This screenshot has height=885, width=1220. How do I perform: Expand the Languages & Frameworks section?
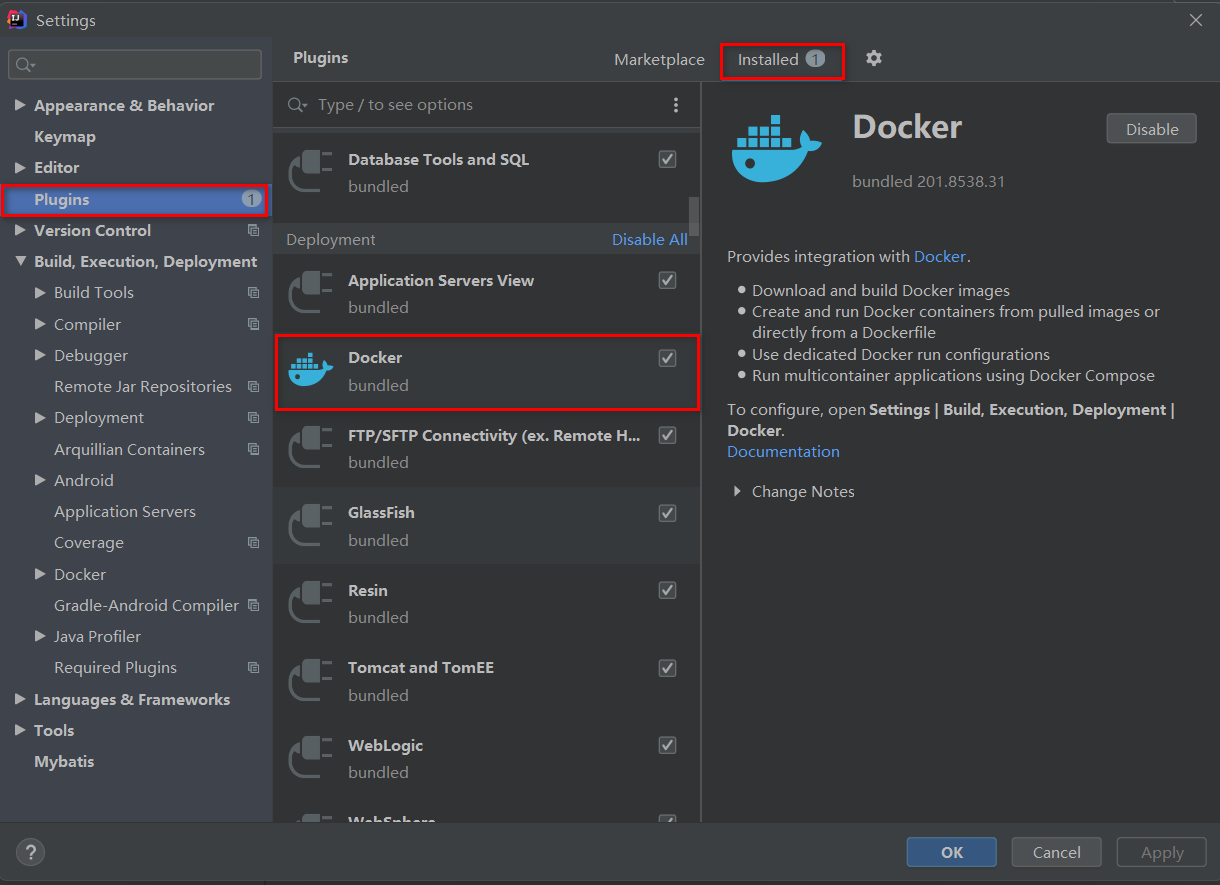click(x=20, y=699)
